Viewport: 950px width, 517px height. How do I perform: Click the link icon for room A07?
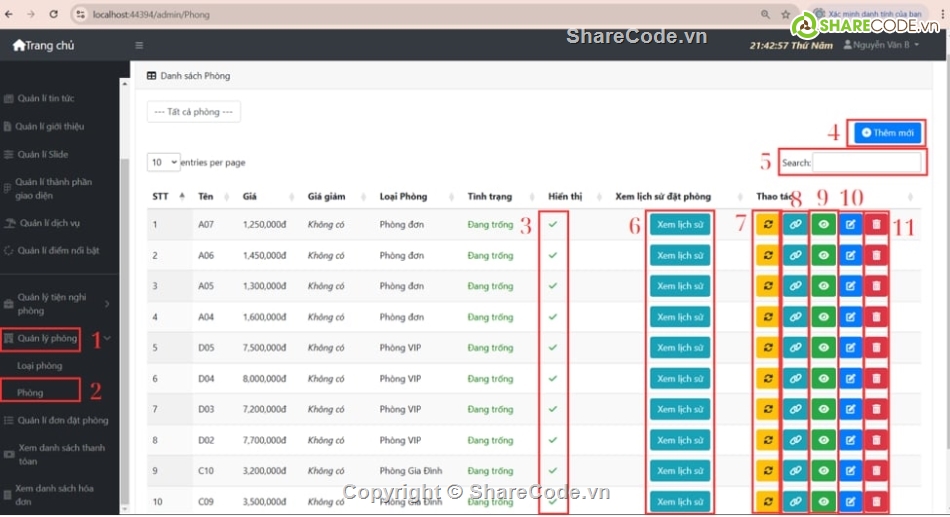[x=795, y=224]
